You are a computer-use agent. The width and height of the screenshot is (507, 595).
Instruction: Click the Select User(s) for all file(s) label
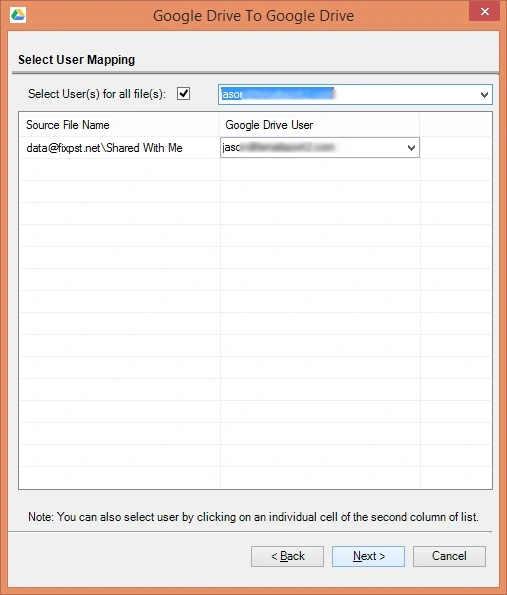[x=97, y=94]
